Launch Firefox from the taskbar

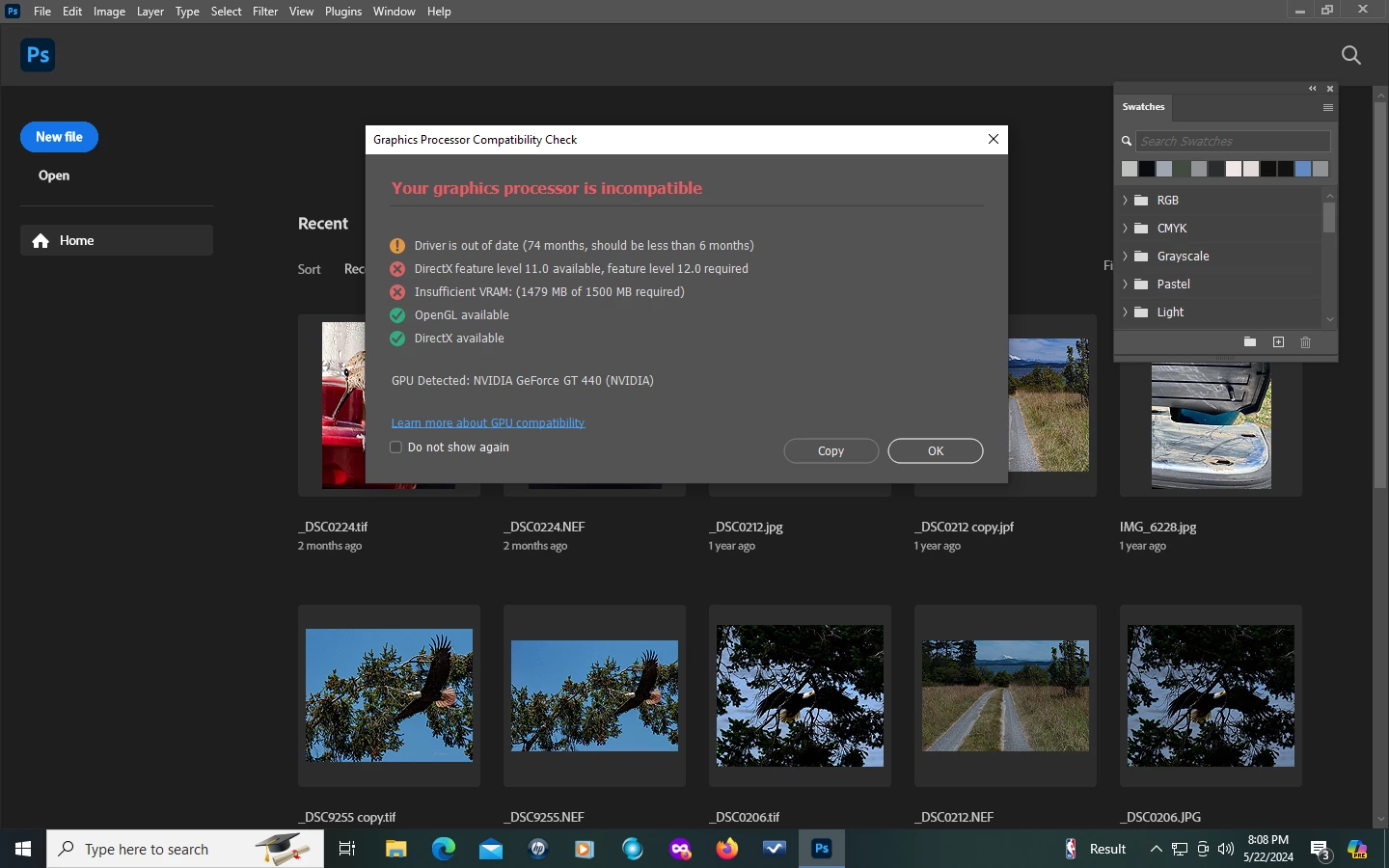(727, 849)
